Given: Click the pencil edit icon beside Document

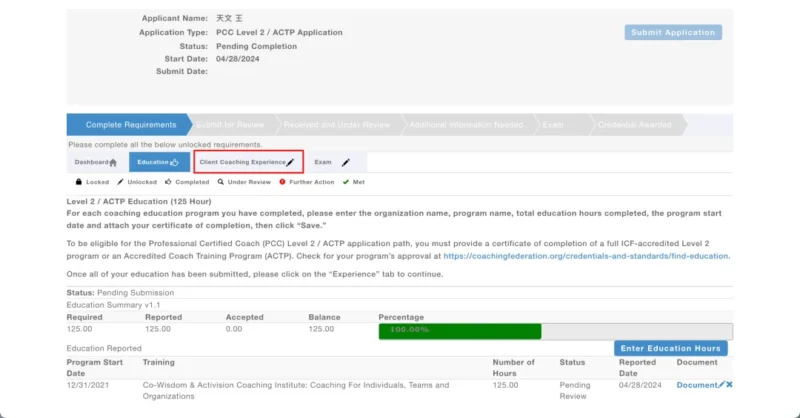Looking at the screenshot, I should [721, 385].
